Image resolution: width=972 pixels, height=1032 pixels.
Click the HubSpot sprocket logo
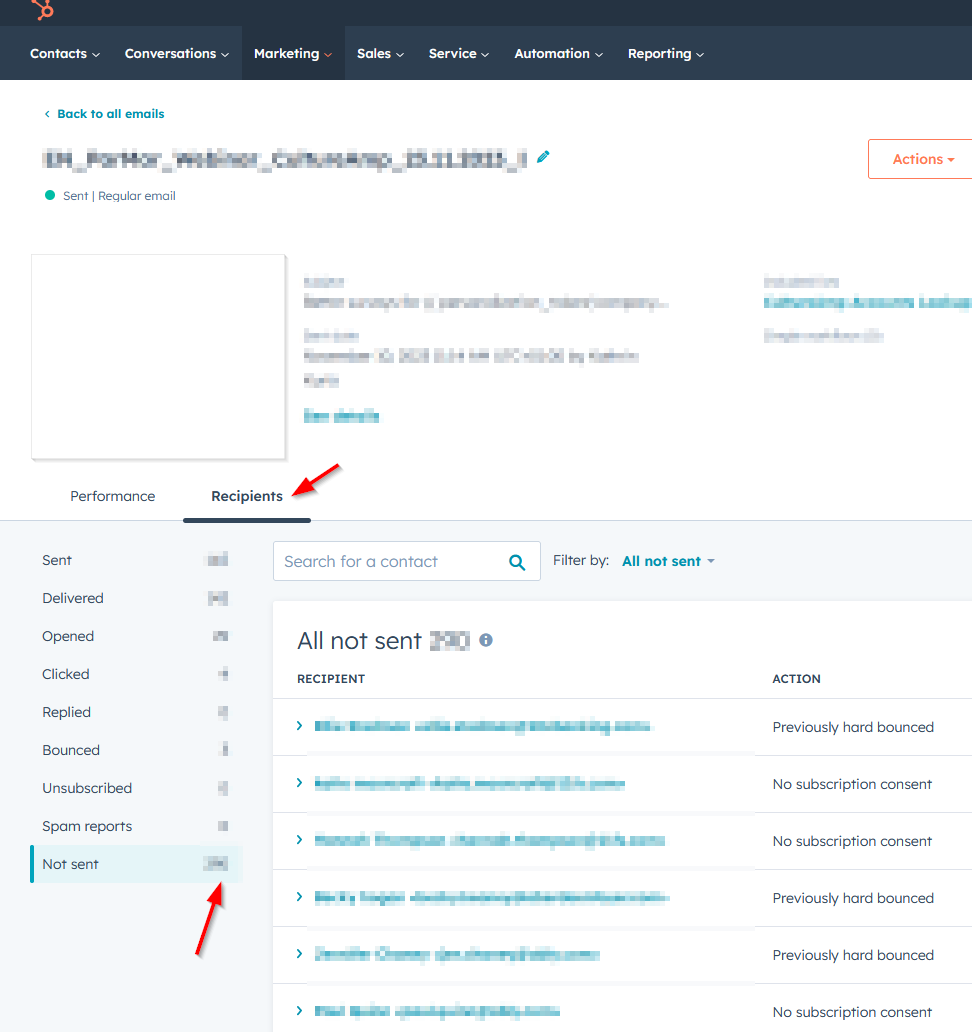[40, 12]
